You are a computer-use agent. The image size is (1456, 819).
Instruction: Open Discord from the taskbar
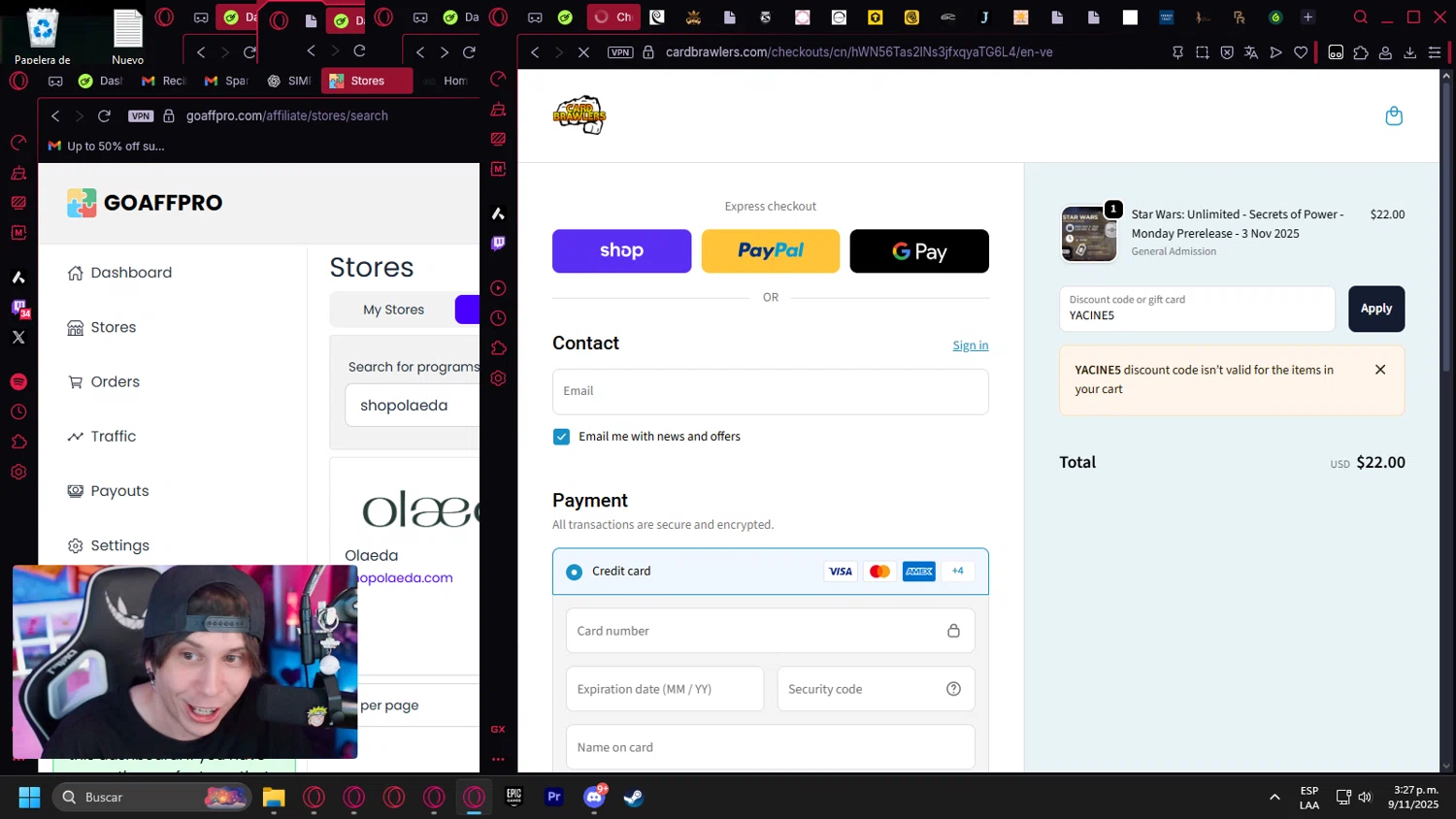click(594, 798)
